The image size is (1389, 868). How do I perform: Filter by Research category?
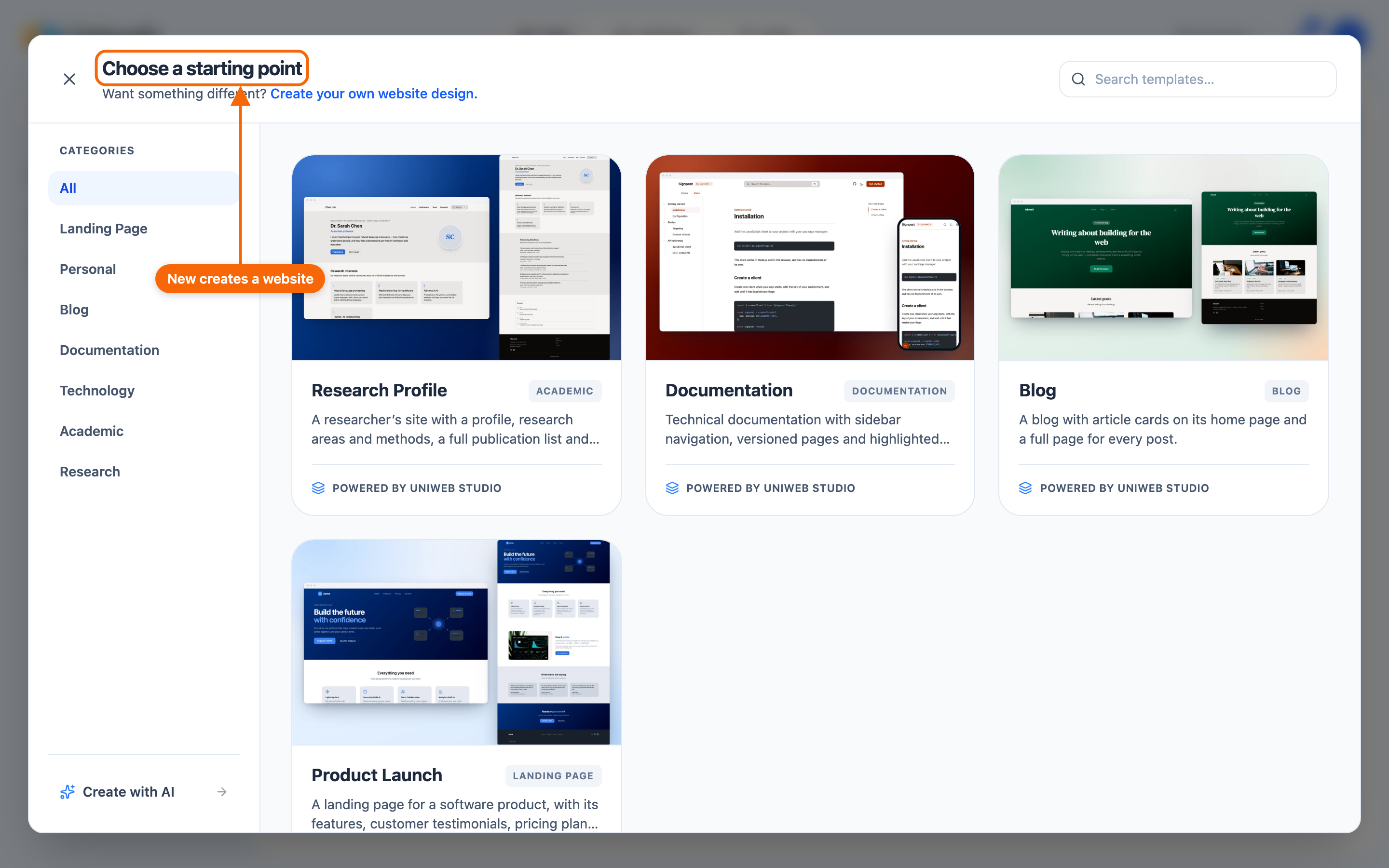coord(144,472)
